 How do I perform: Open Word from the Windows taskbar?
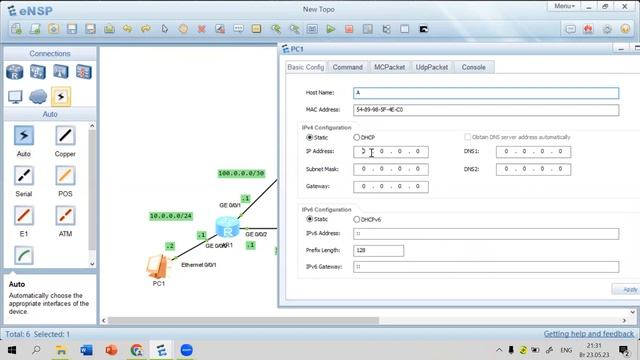(86, 350)
